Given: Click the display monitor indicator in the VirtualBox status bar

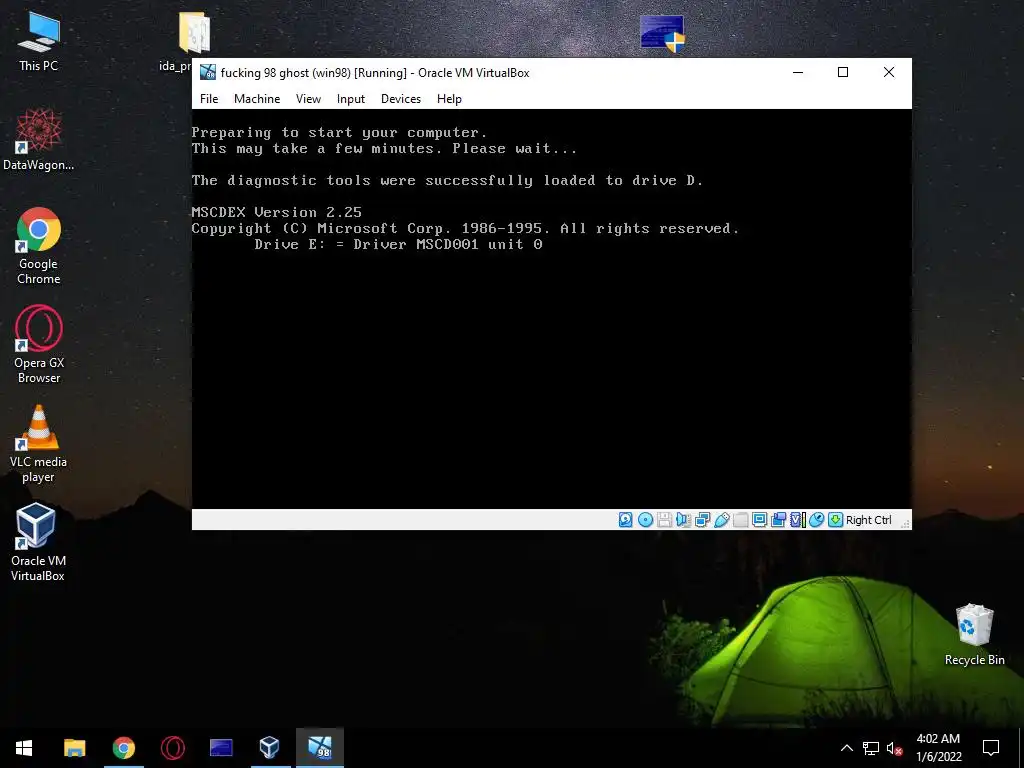Looking at the screenshot, I should pos(760,520).
